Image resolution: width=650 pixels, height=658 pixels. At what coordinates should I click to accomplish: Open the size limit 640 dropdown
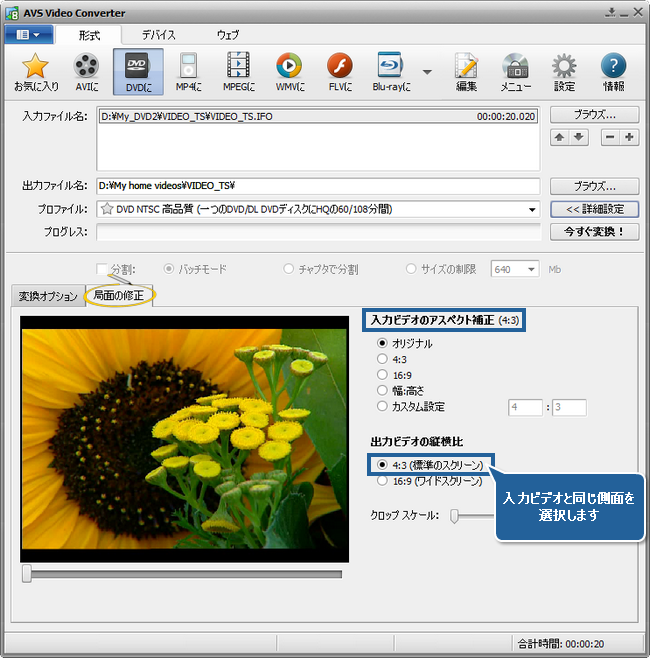pos(530,269)
